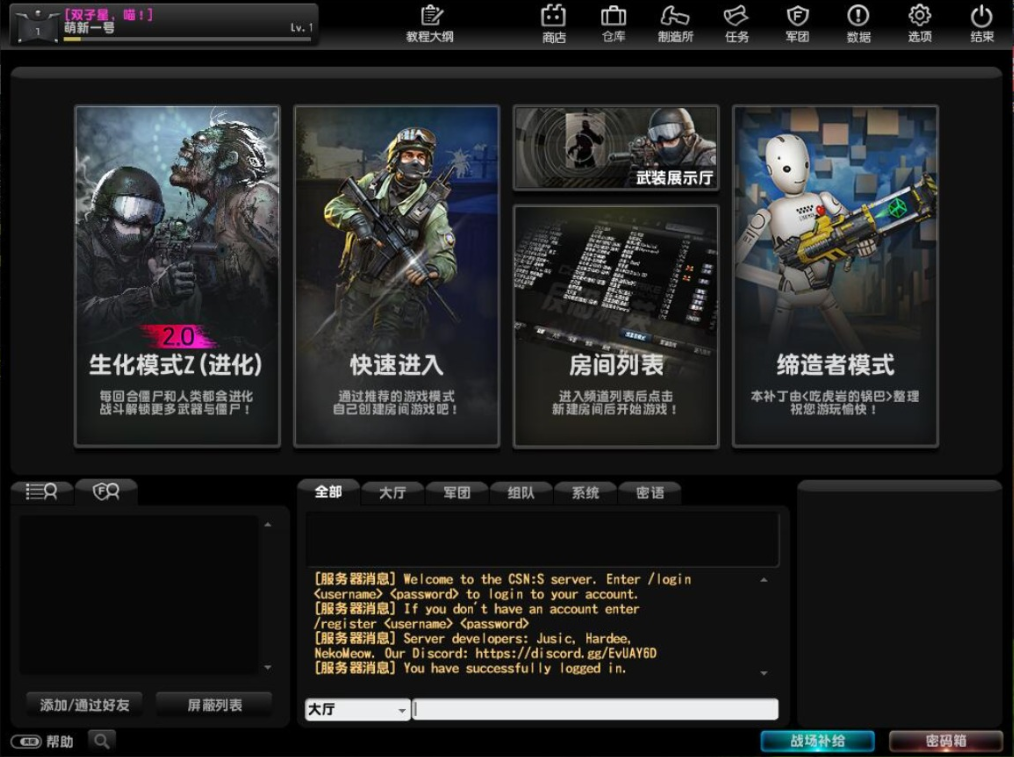Open the 选项 options gear icon
Viewport: 1014px width, 757px height.
point(920,24)
